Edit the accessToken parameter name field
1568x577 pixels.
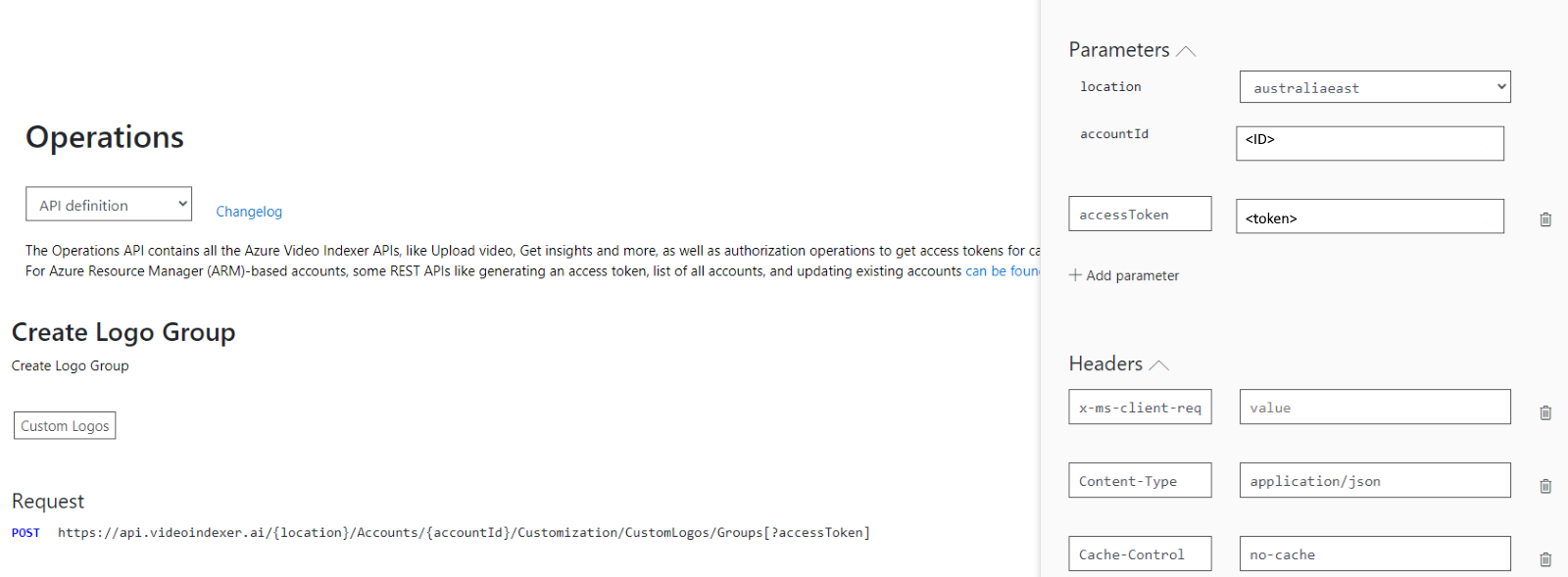coord(1140,214)
